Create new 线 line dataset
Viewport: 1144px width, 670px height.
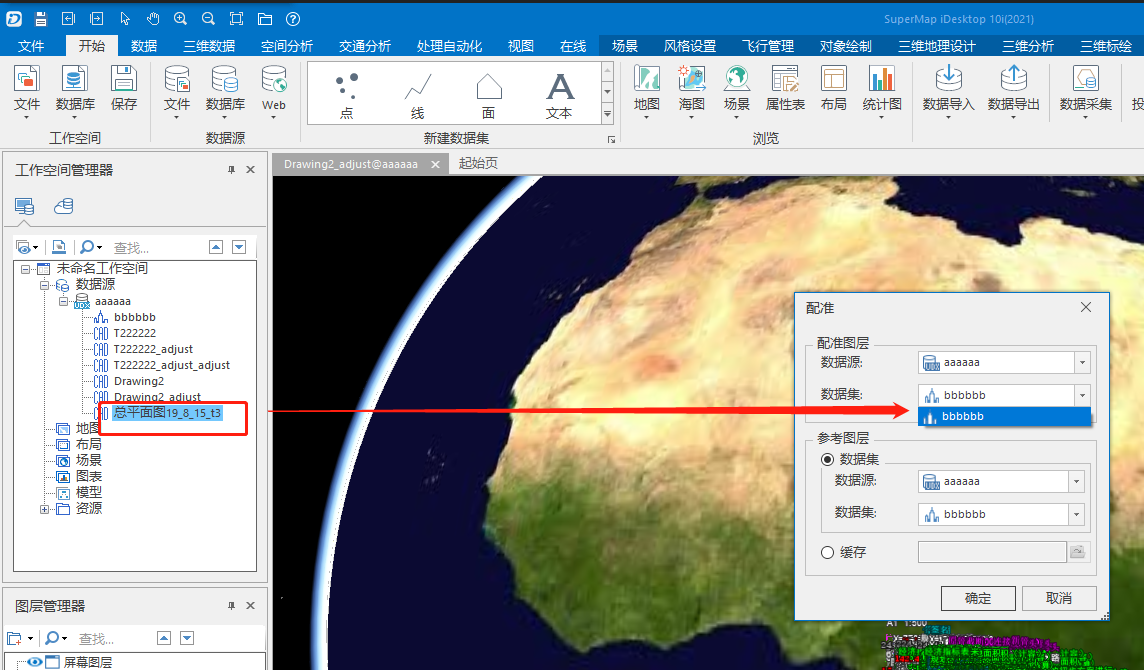pos(417,95)
